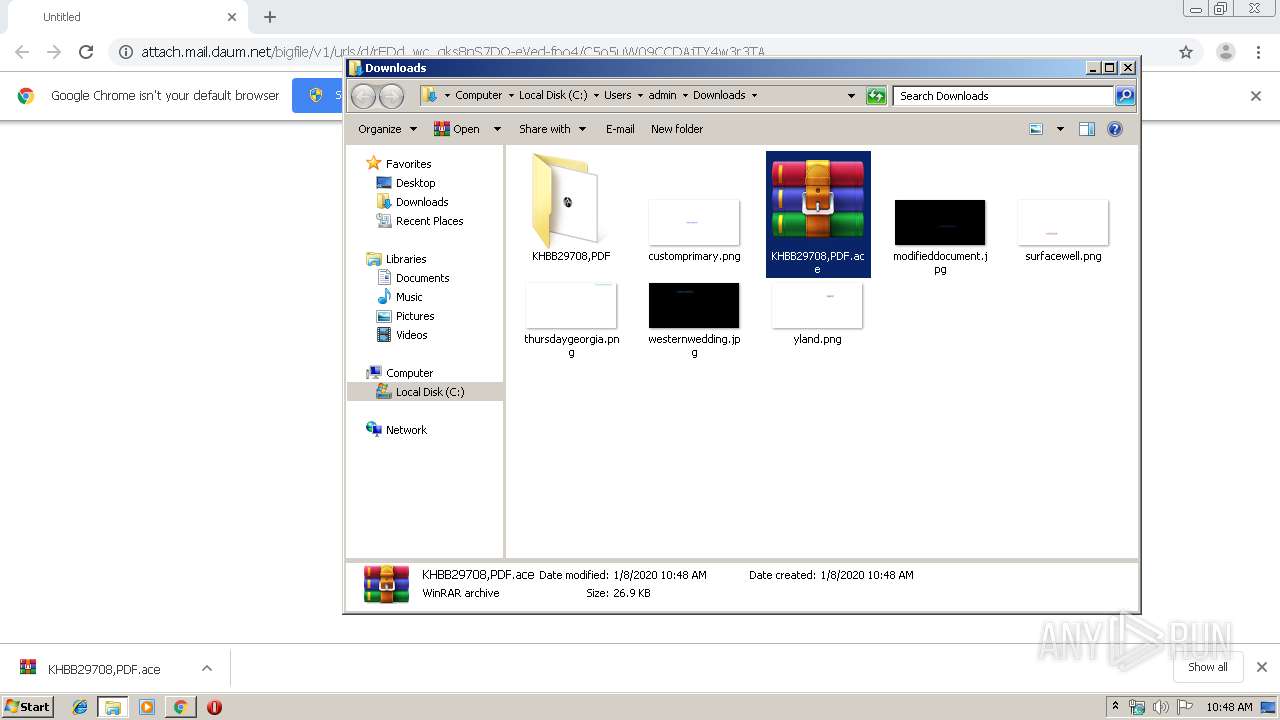Show hidden tray icons arrow
The height and width of the screenshot is (720, 1280).
click(x=1115, y=707)
